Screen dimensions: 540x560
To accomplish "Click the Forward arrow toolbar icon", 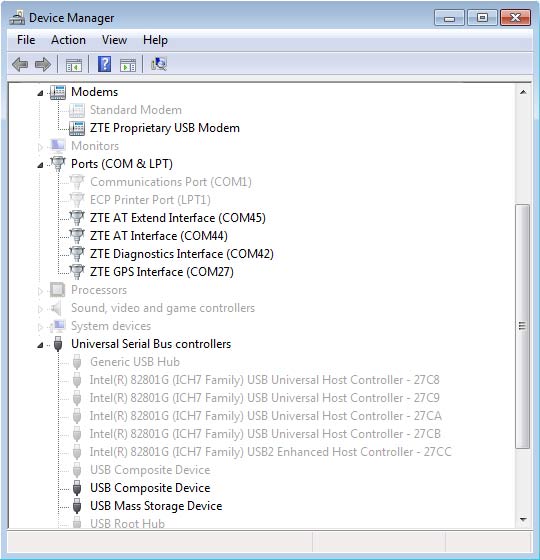I will coord(43,65).
